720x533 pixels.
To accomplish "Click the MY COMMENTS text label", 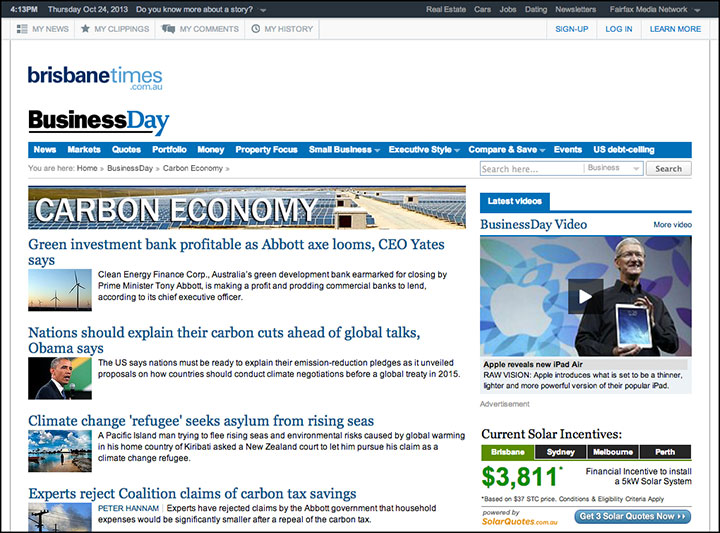I will [x=209, y=29].
